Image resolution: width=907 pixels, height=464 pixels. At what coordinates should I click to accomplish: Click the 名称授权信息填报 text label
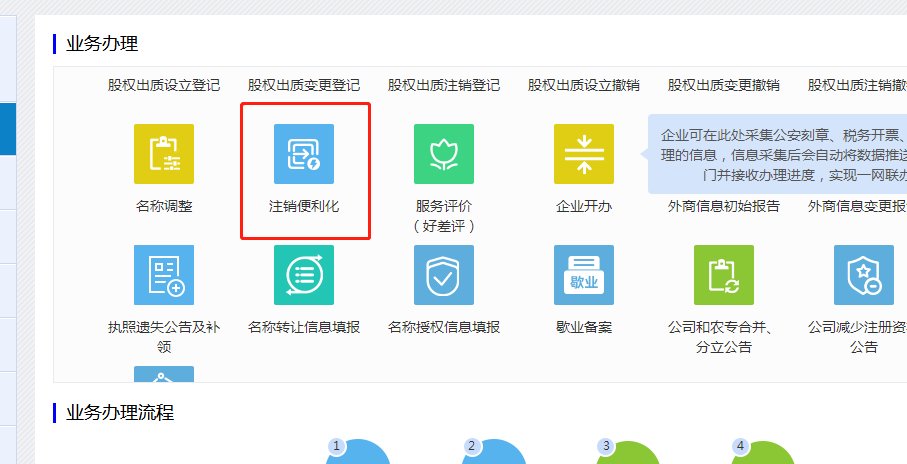click(444, 327)
